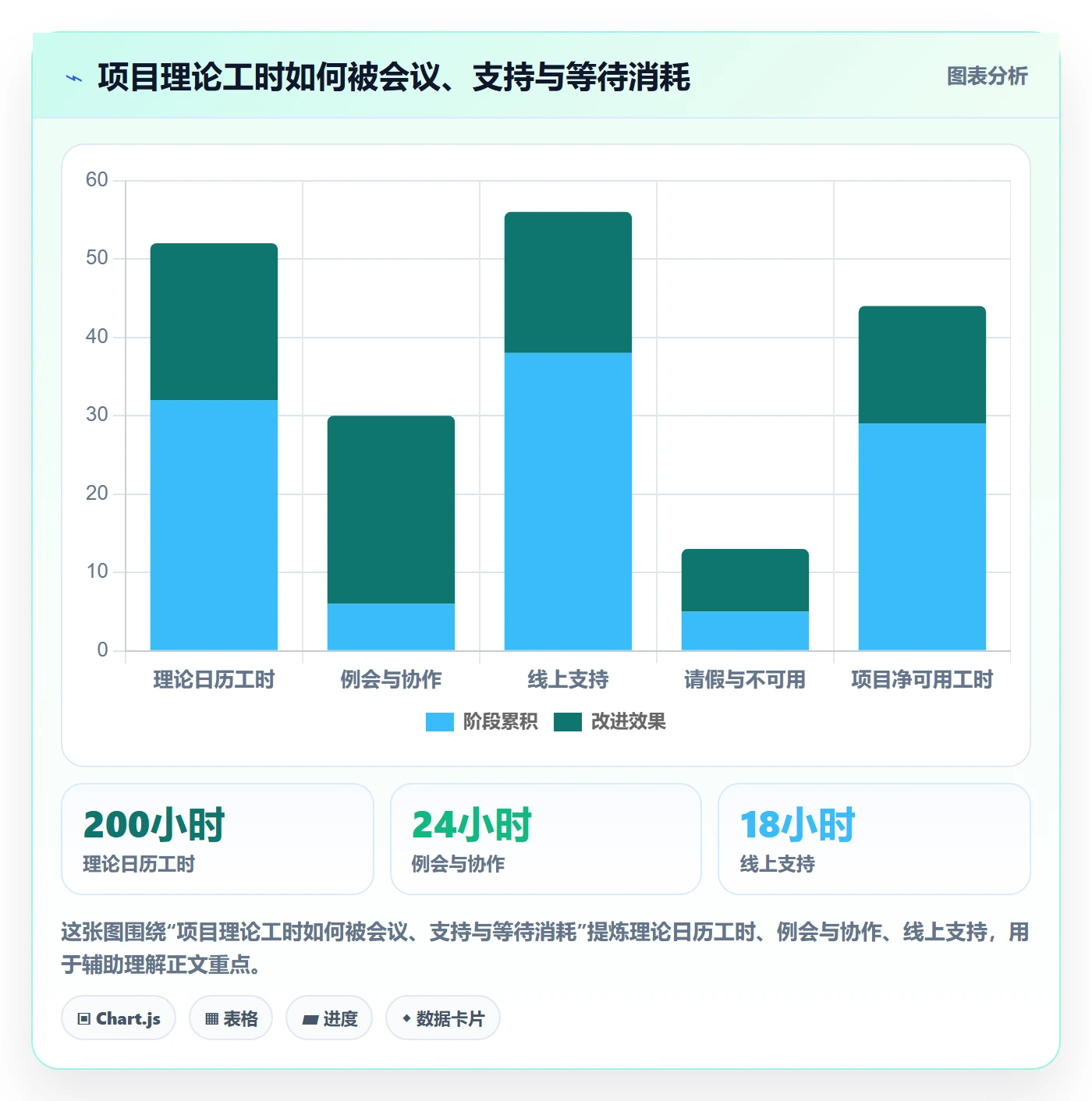Click the x-axis label 线上支持
Image resolution: width=1092 pixels, height=1101 pixels.
pyautogui.click(x=568, y=680)
